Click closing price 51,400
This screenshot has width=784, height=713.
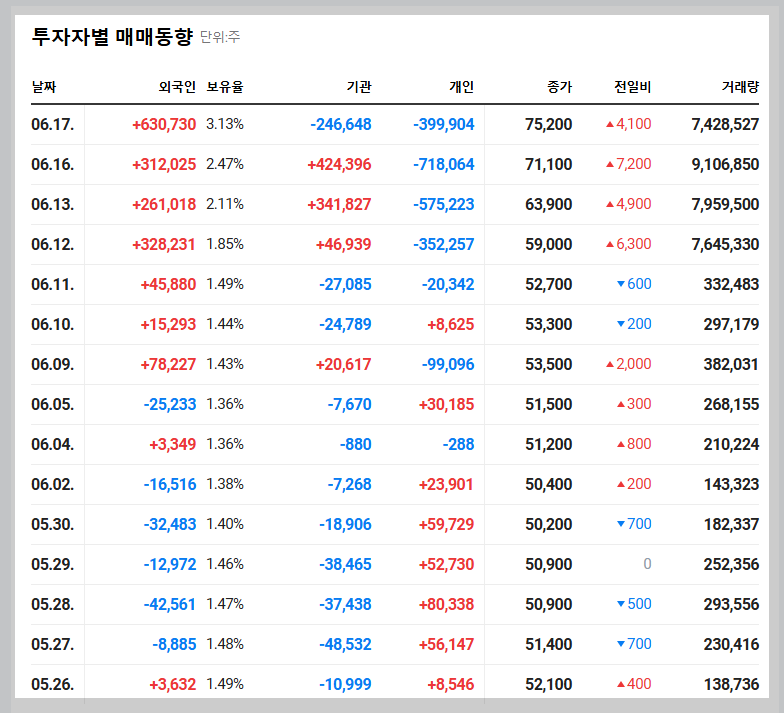click(548, 644)
